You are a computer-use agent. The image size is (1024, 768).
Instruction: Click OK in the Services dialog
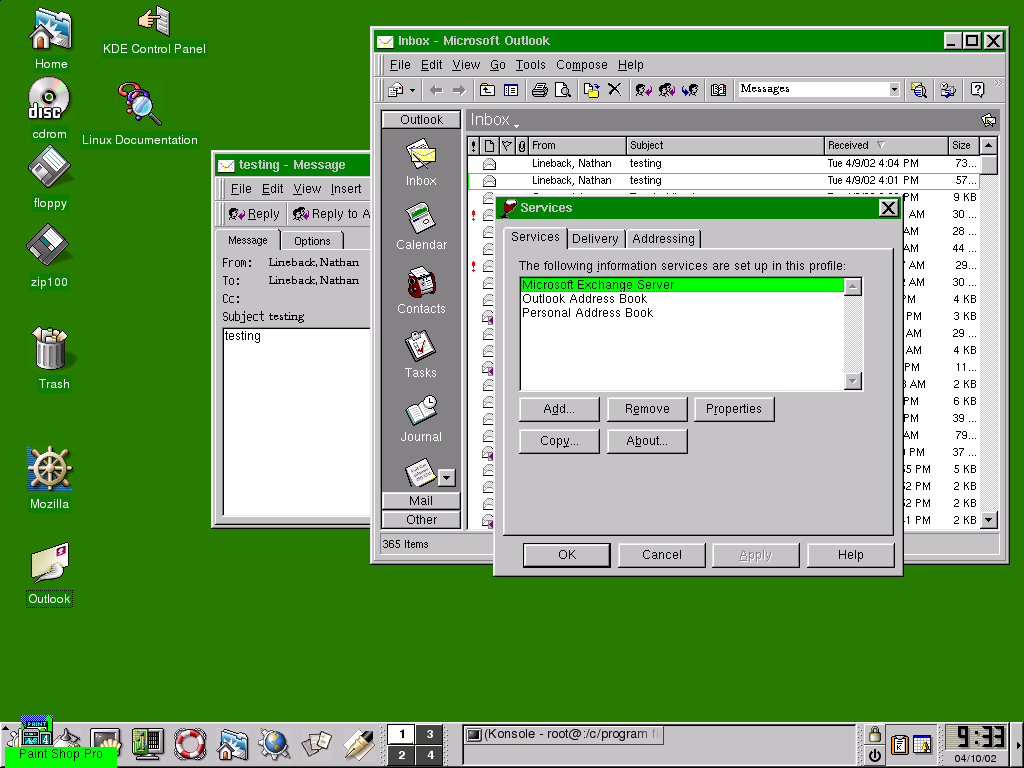click(567, 554)
